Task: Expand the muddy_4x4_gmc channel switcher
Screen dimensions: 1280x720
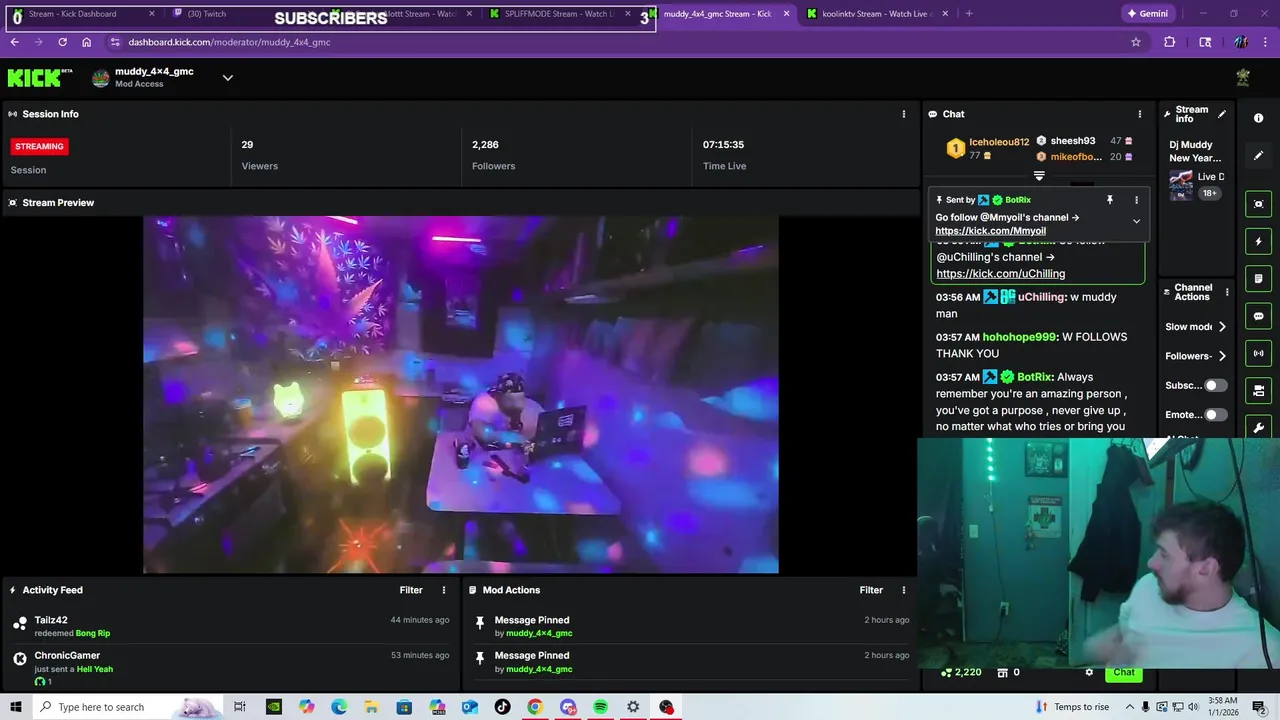Action: pos(228,78)
